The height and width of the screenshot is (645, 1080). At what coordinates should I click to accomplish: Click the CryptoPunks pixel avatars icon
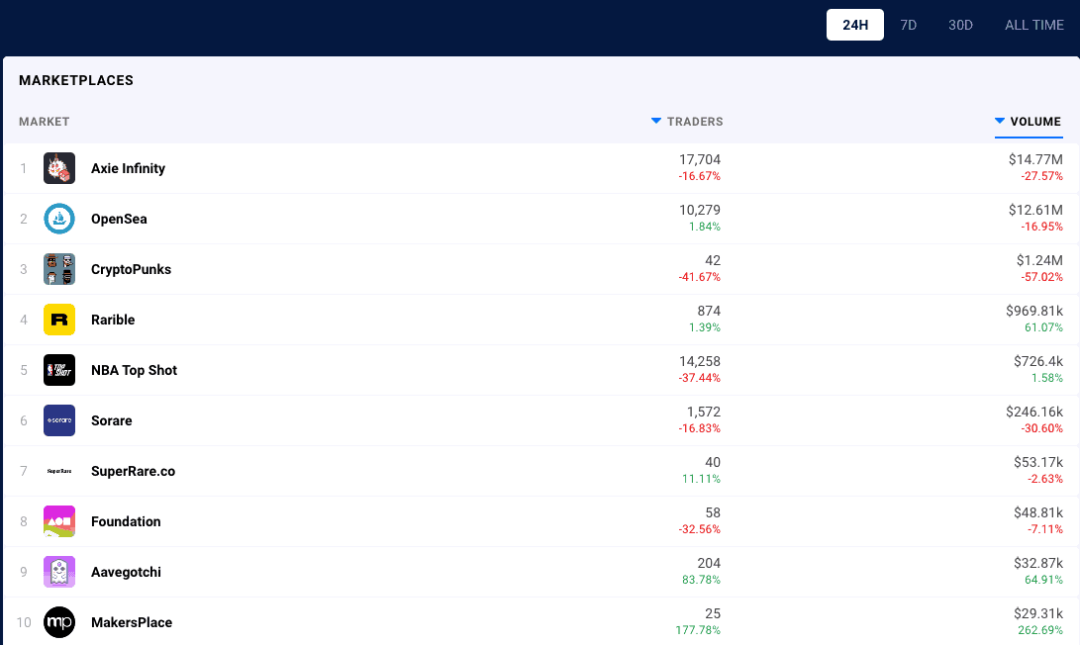click(x=59, y=269)
